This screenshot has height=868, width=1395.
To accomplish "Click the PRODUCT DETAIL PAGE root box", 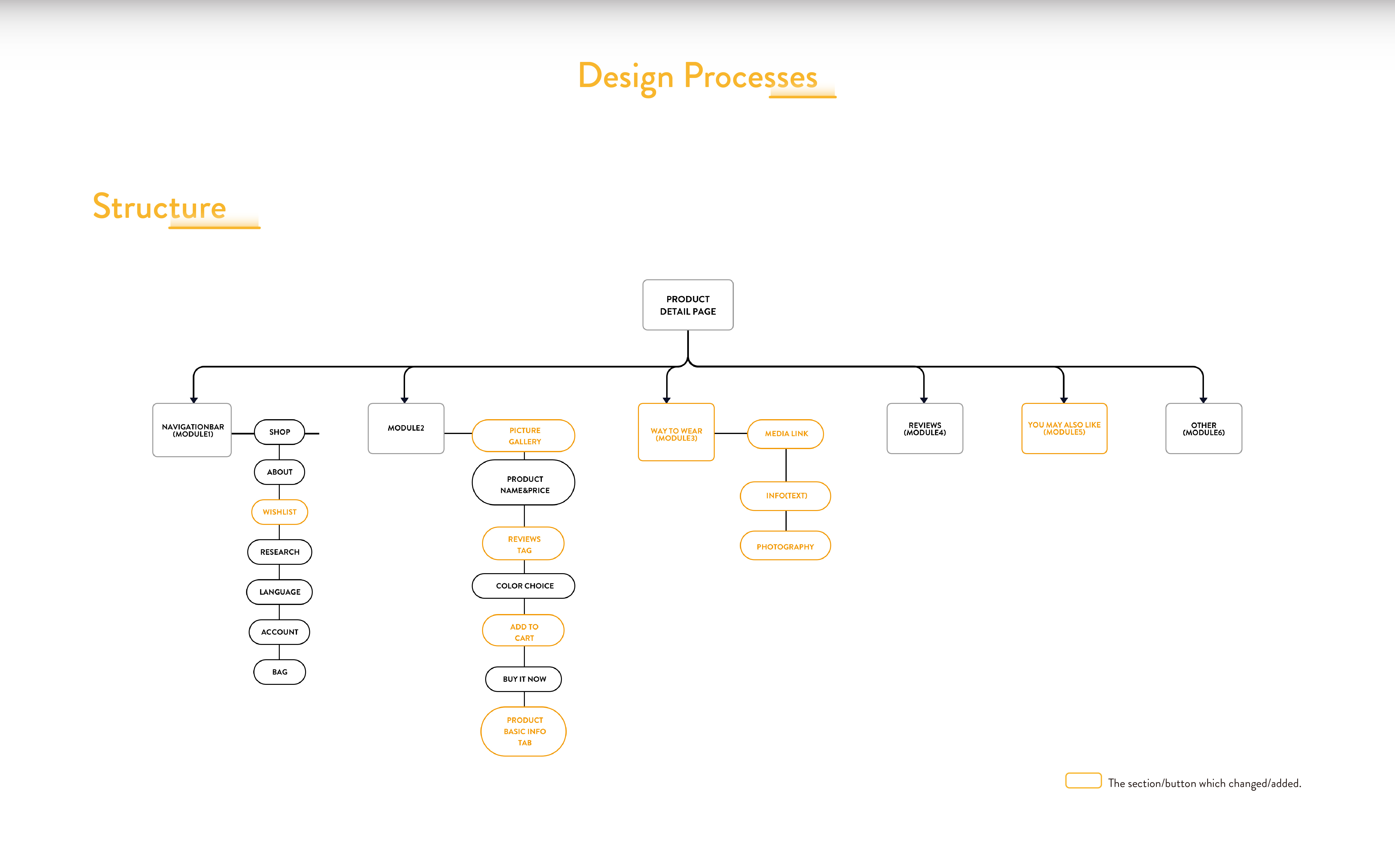I will 688,305.
